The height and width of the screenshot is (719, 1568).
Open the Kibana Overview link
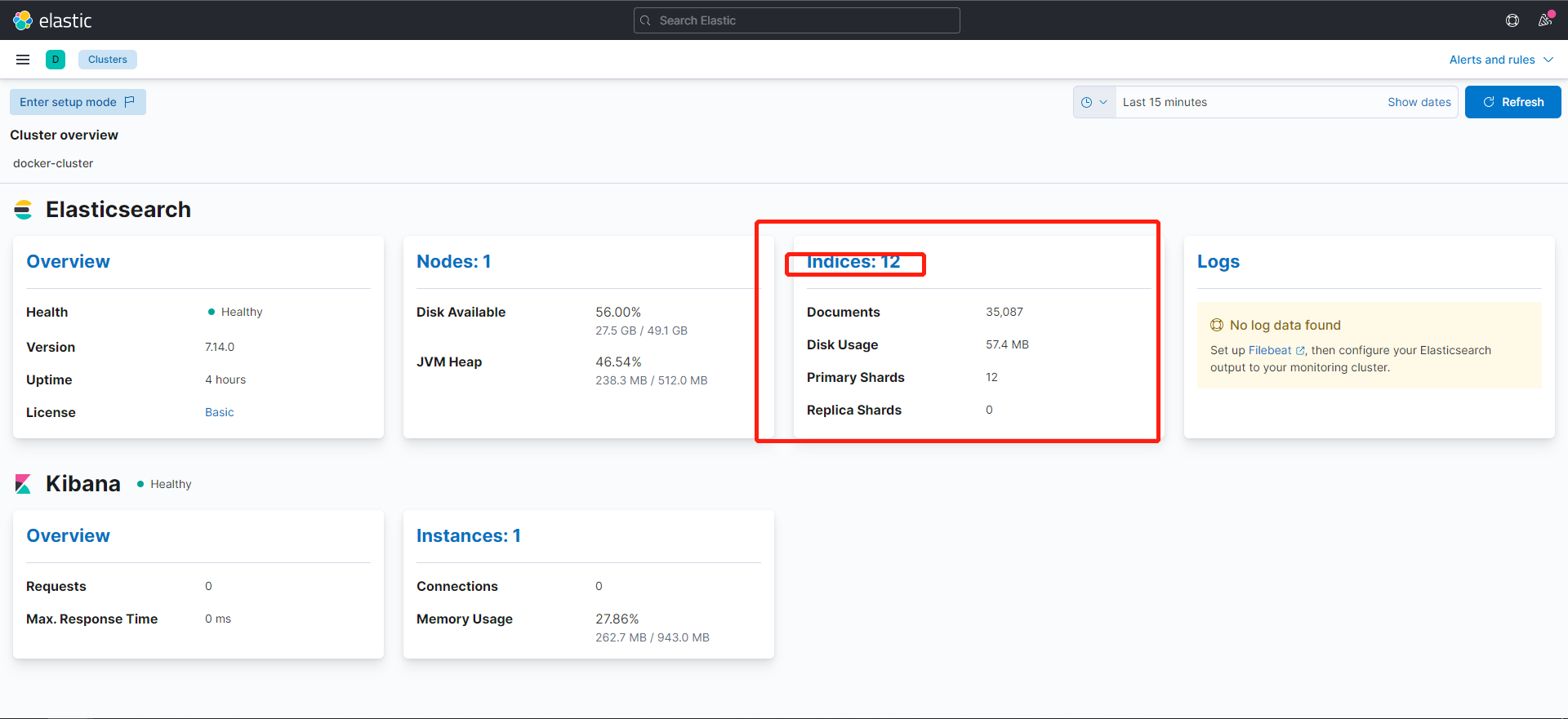[68, 535]
